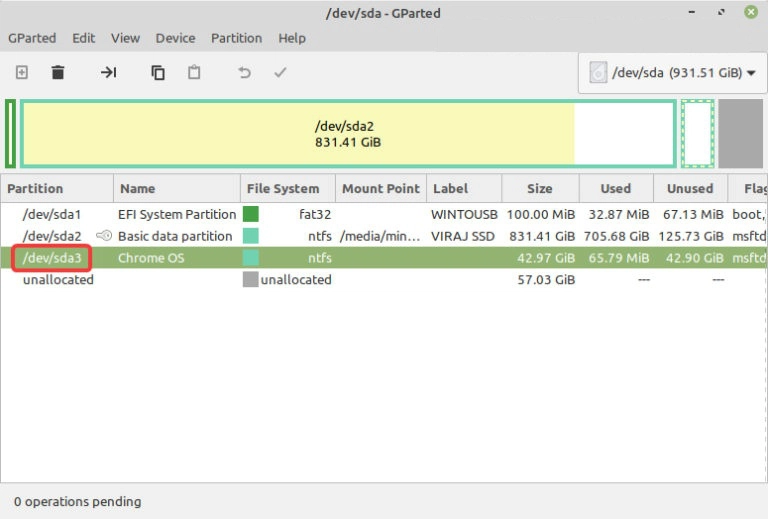Click the Apply all operations checkmark
Viewport: 768px width, 519px height.
click(x=281, y=73)
